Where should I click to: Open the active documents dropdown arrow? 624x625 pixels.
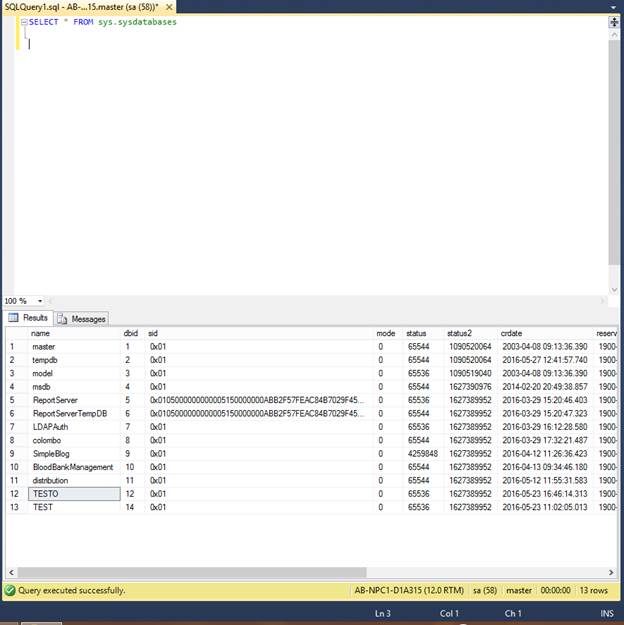pyautogui.click(x=614, y=7)
